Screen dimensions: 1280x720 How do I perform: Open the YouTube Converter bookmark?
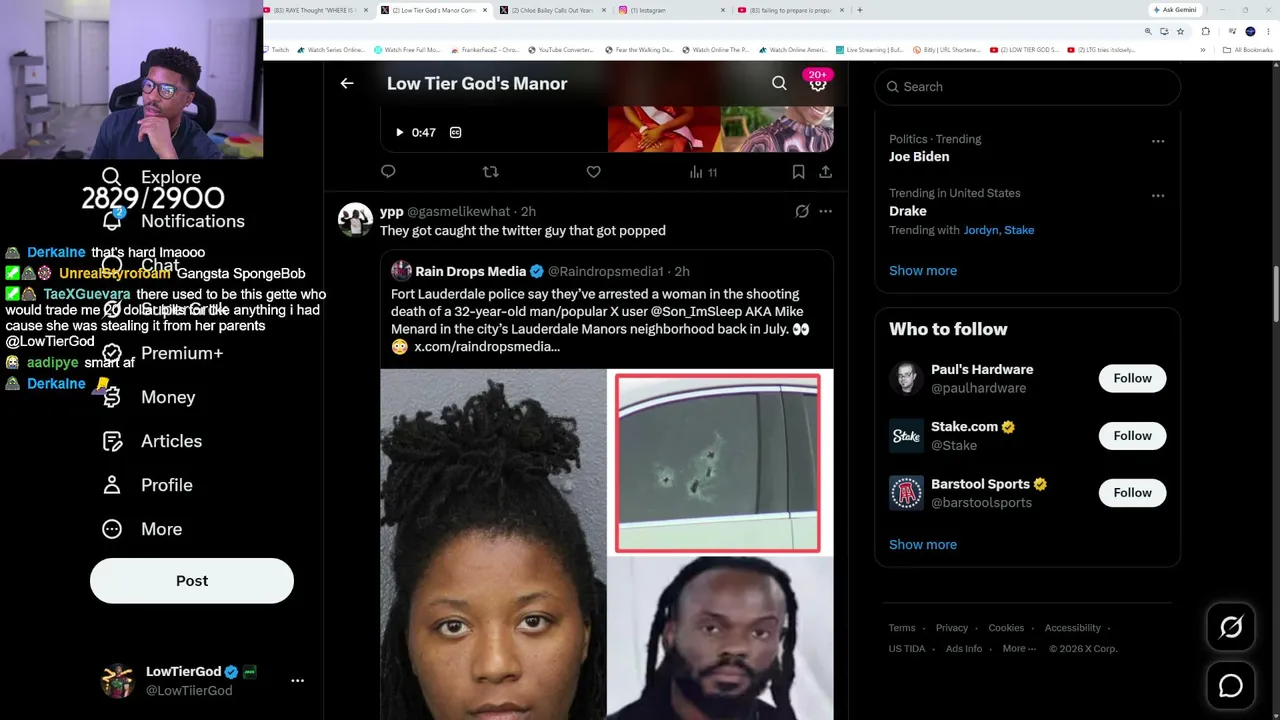[560, 50]
